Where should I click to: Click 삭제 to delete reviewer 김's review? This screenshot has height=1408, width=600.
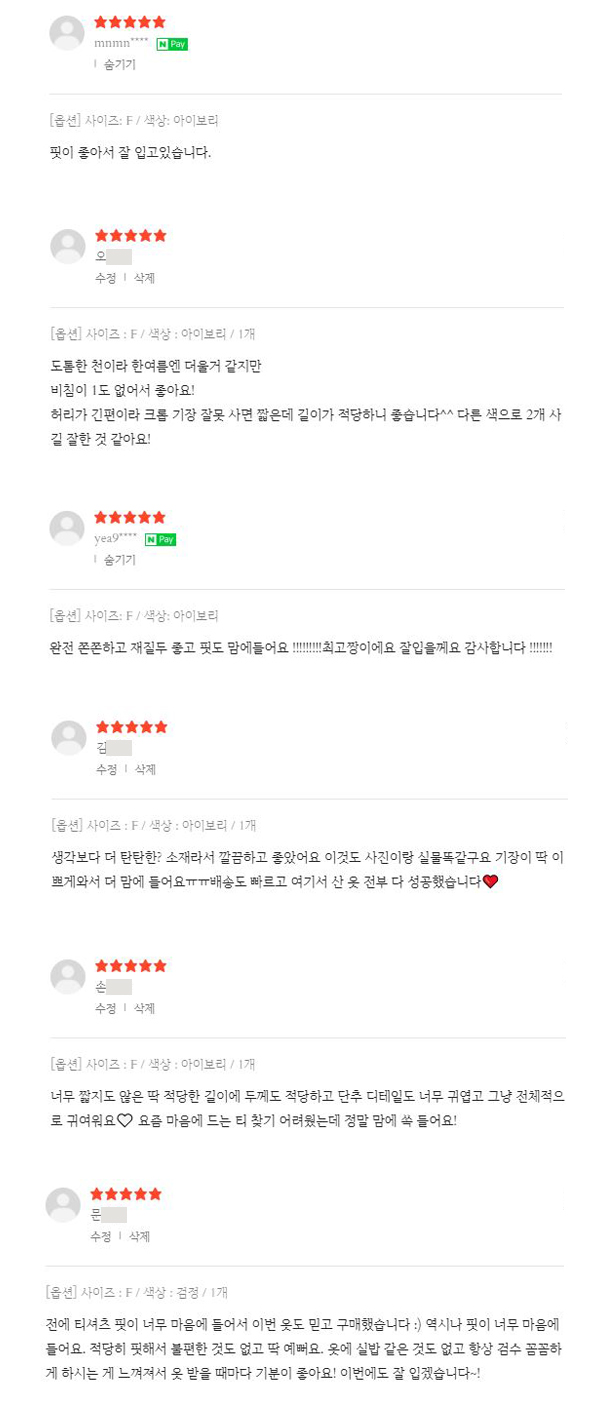[x=145, y=770]
